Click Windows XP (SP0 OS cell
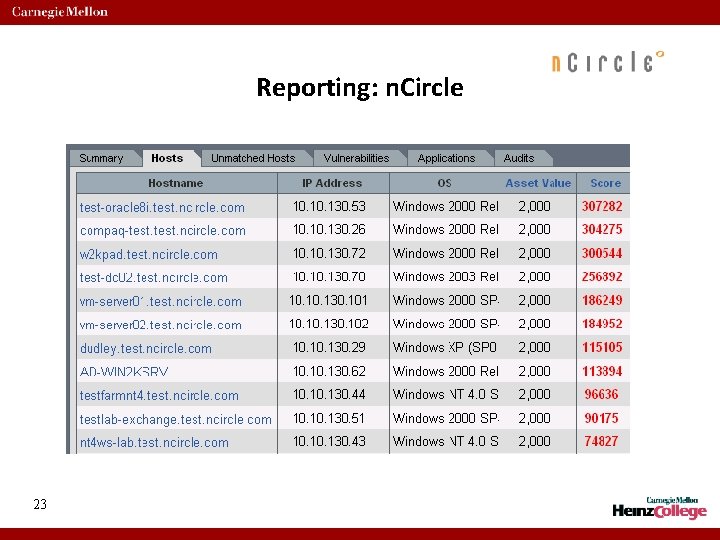This screenshot has width=720, height=540. 444,348
